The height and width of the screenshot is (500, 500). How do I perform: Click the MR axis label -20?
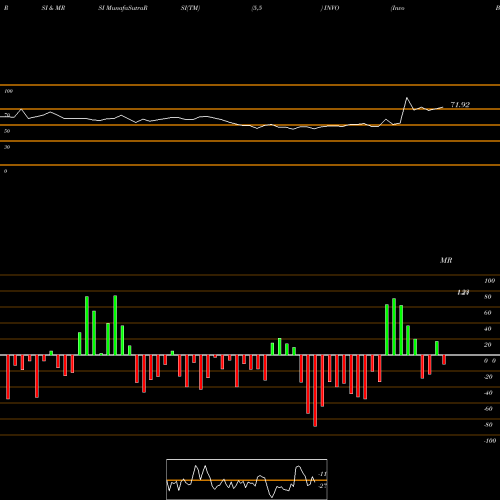488,377
